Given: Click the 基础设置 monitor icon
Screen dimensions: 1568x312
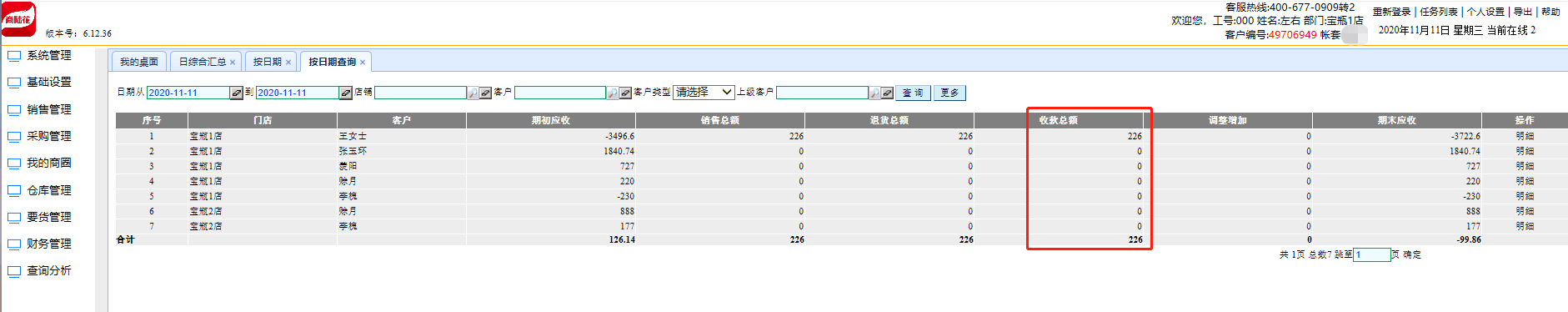Looking at the screenshot, I should [13, 83].
